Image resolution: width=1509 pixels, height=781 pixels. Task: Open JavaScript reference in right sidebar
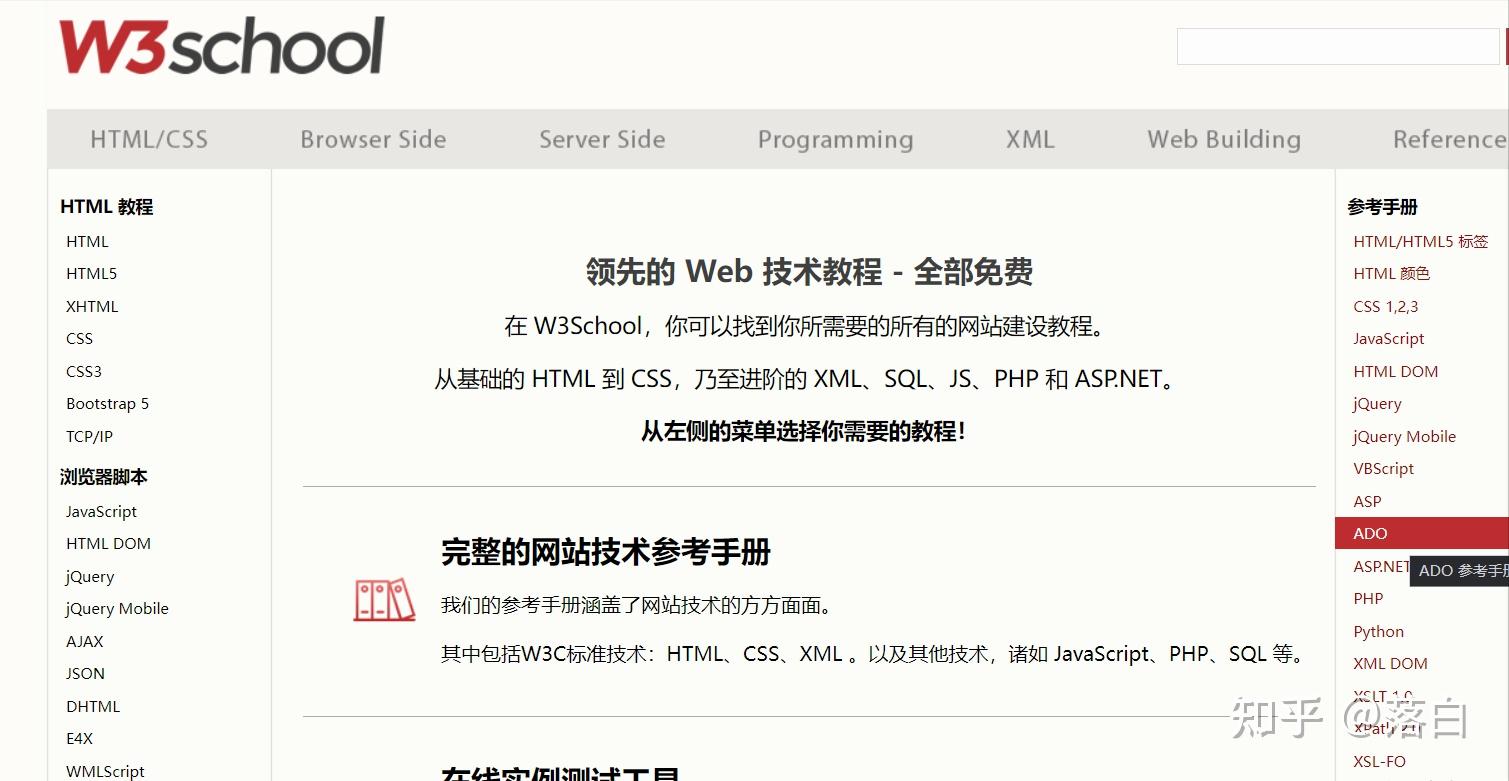coord(1389,338)
